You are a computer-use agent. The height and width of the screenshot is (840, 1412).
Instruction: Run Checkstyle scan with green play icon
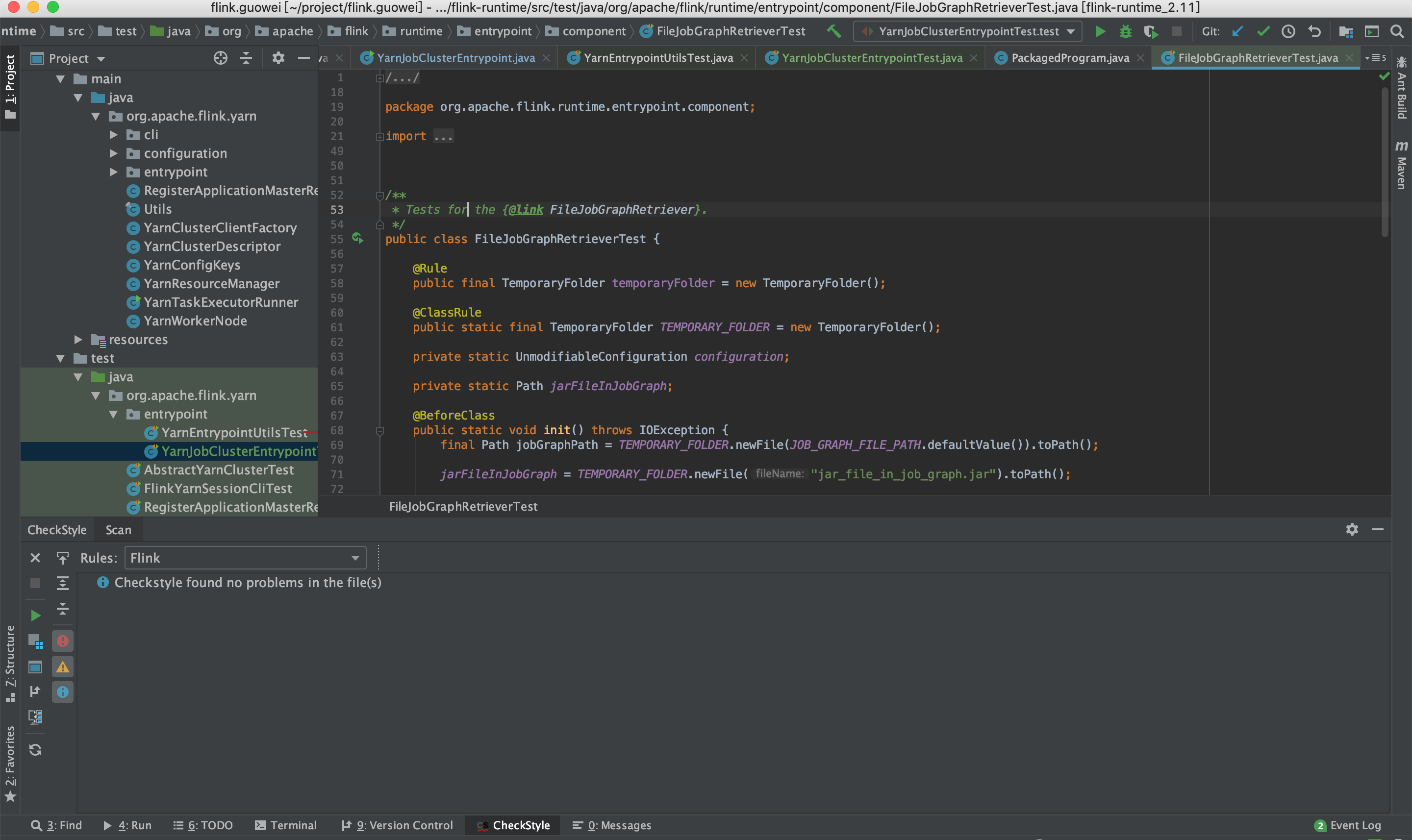click(x=35, y=615)
